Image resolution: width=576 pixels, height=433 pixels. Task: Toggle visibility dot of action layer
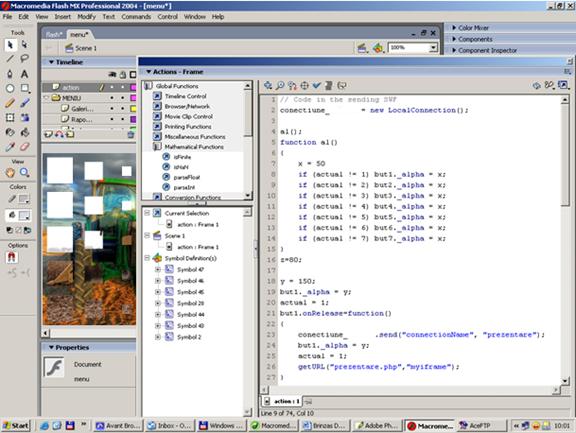click(x=112, y=87)
